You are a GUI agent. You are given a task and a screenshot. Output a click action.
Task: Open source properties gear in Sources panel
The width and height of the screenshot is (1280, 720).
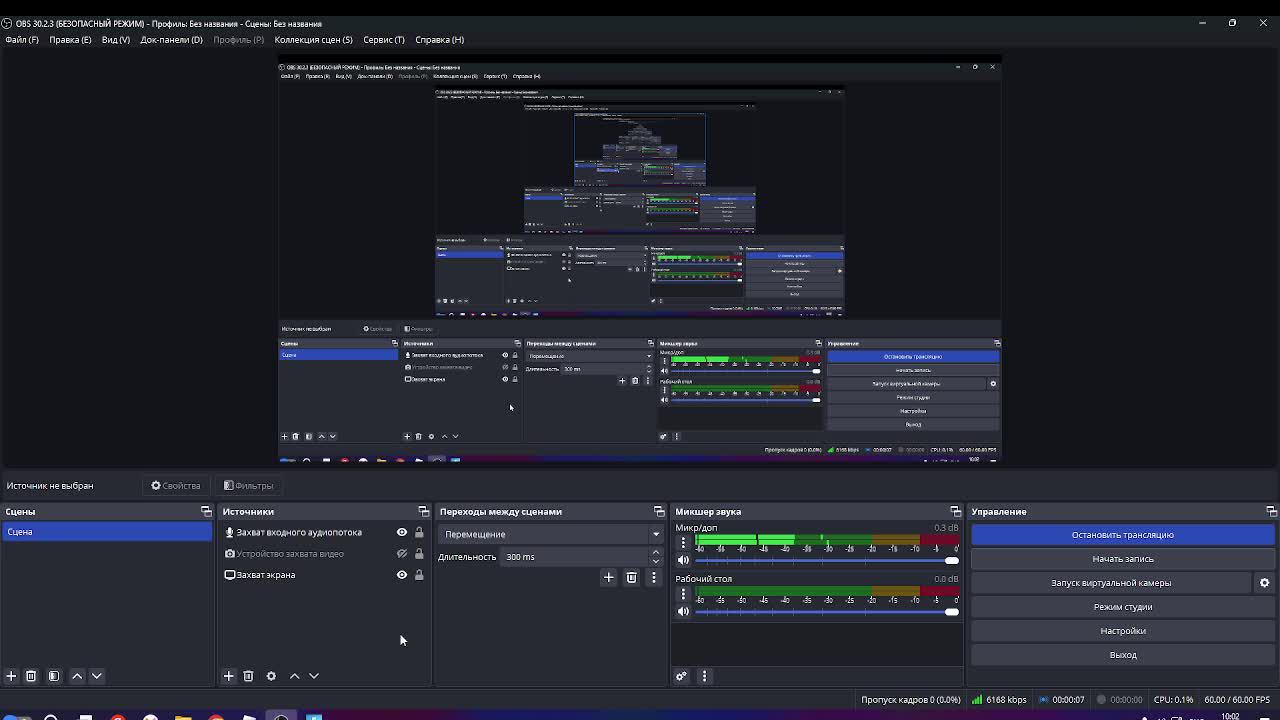coord(271,676)
